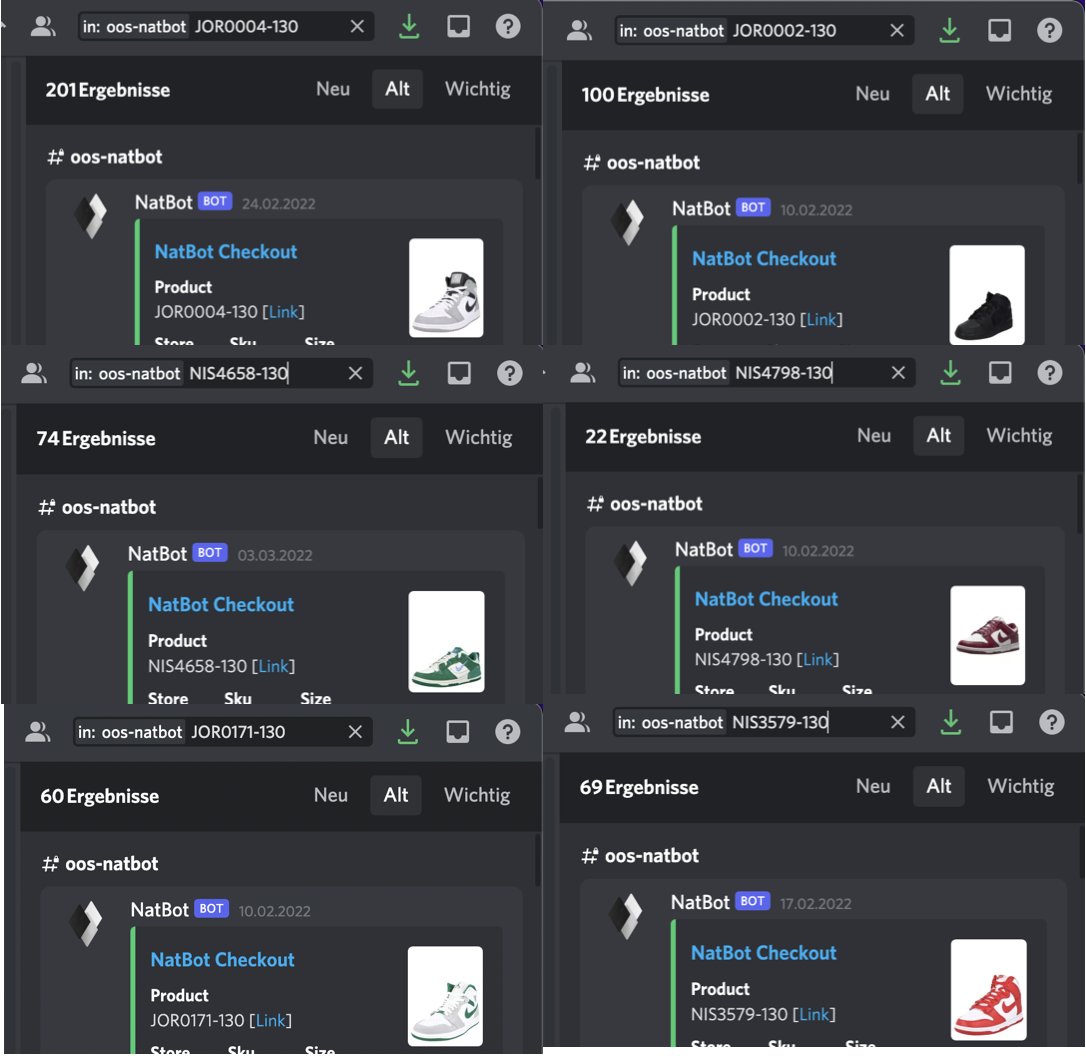Screen dimensions: 1086x1056
Task: Sort the 69 Ergebnisse by Wichtig
Action: coord(1021,787)
